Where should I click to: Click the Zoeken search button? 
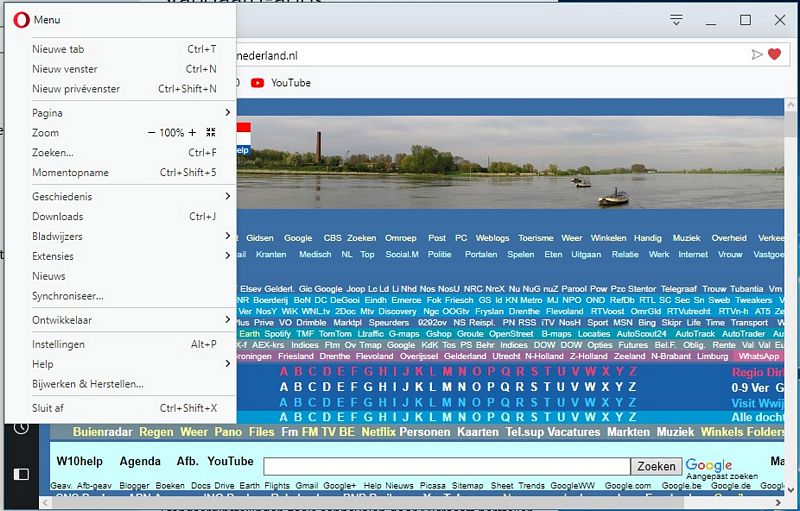click(657, 466)
